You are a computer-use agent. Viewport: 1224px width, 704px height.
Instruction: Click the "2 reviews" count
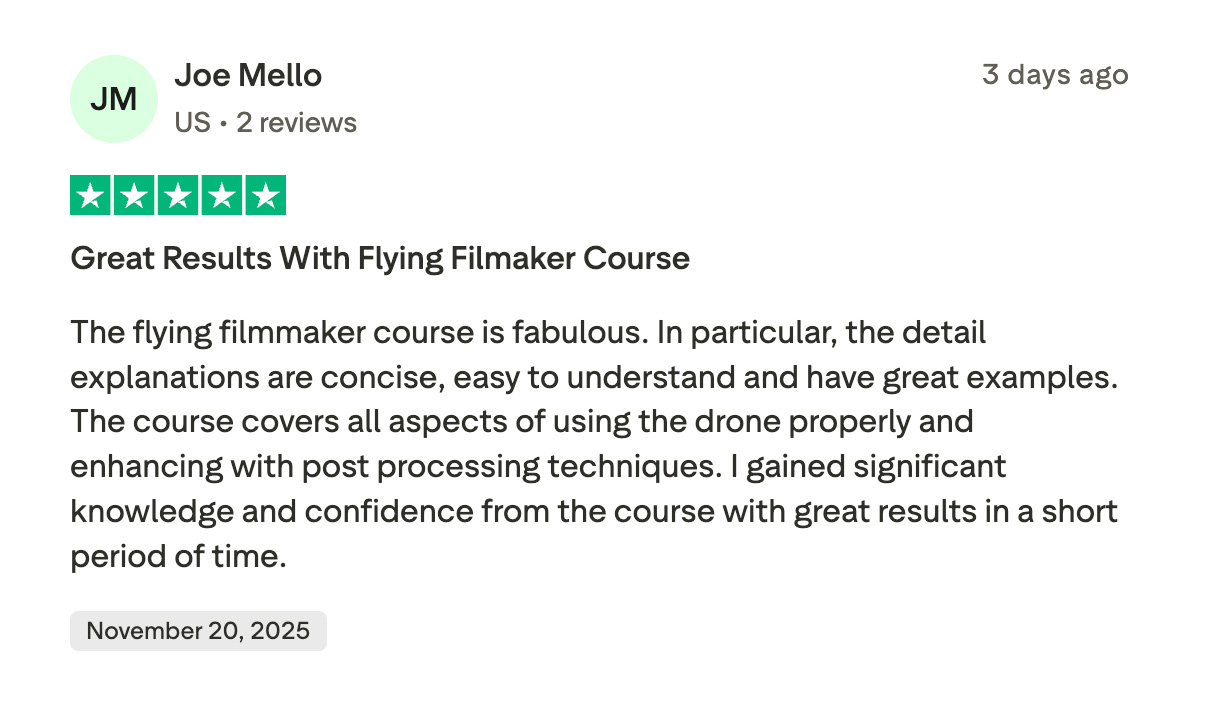[x=296, y=123]
